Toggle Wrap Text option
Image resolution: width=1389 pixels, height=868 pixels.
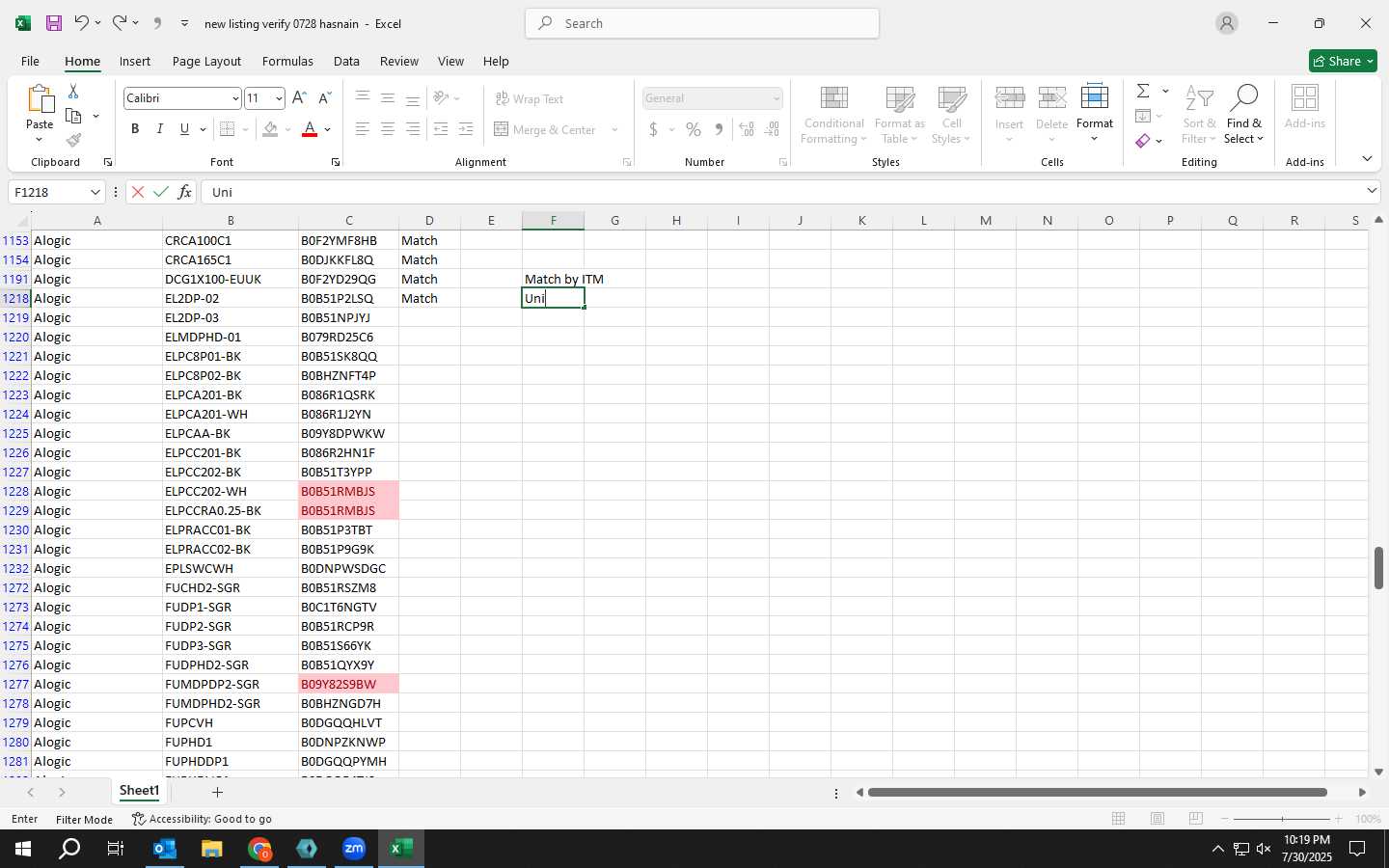pyautogui.click(x=529, y=98)
